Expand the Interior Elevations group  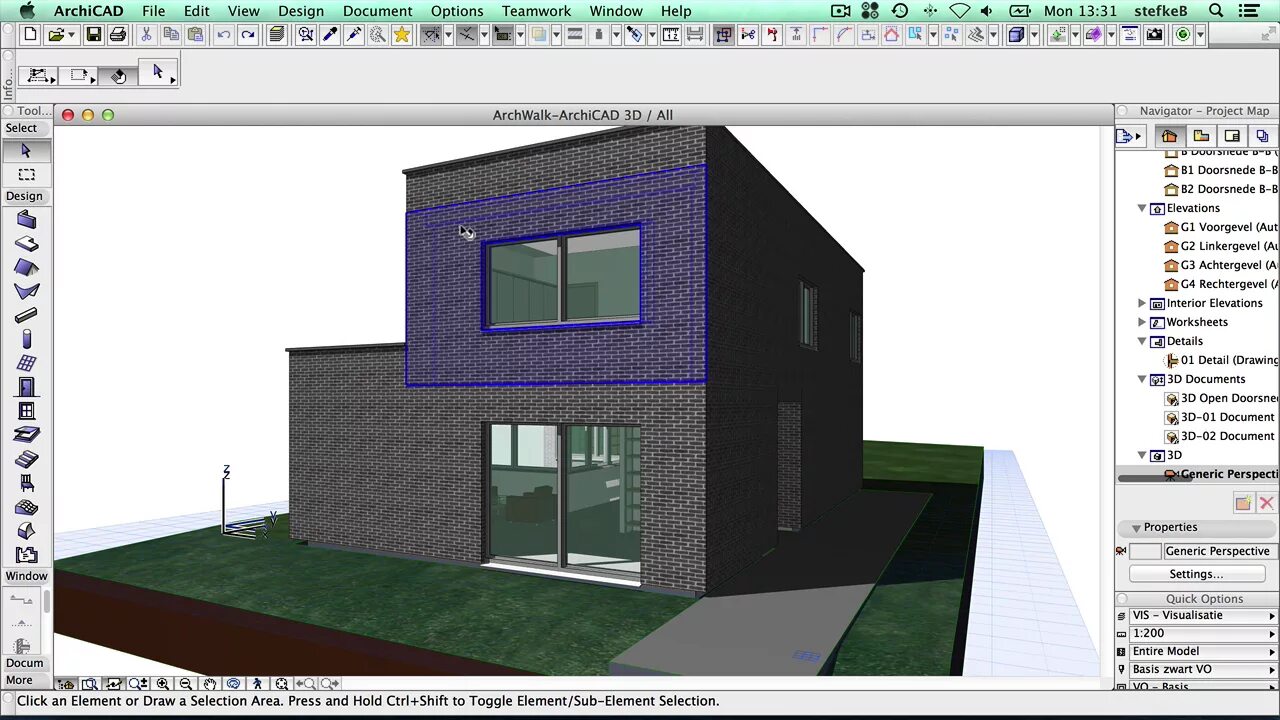click(x=1142, y=303)
